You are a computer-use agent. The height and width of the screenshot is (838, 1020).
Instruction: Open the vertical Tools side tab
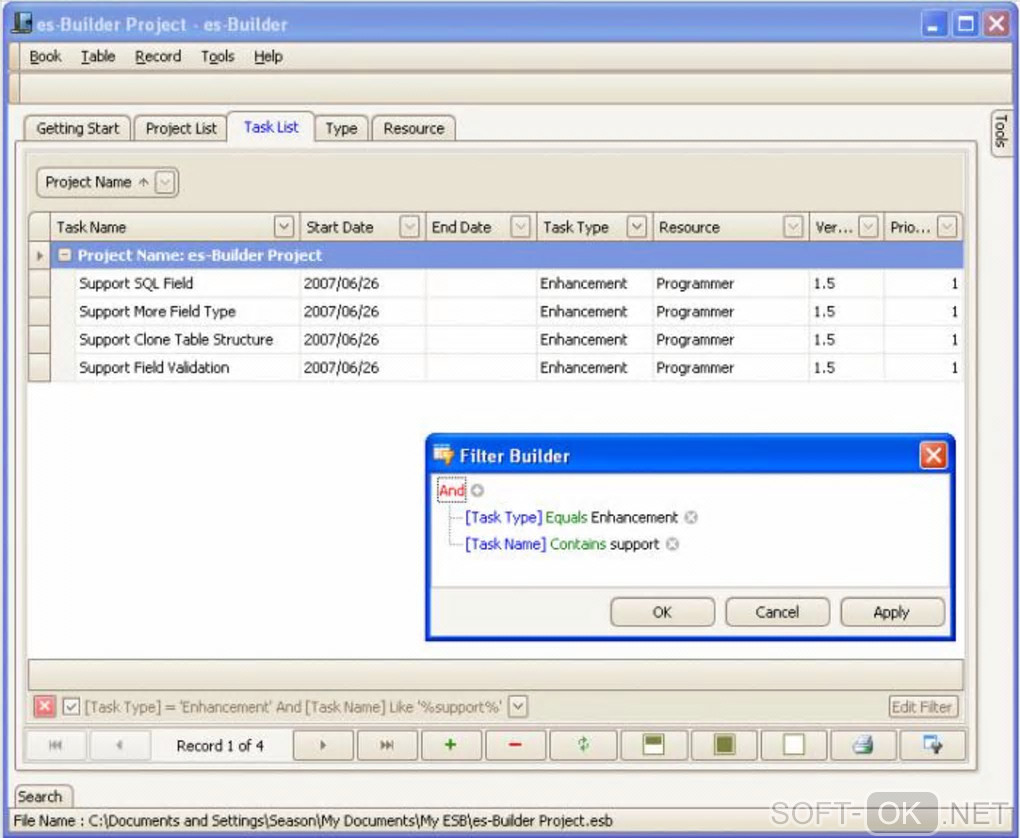1002,132
